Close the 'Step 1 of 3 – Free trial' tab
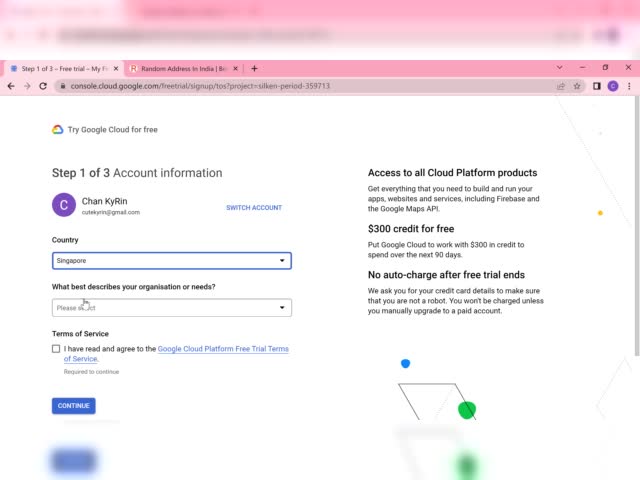The height and width of the screenshot is (480, 640). 116,69
